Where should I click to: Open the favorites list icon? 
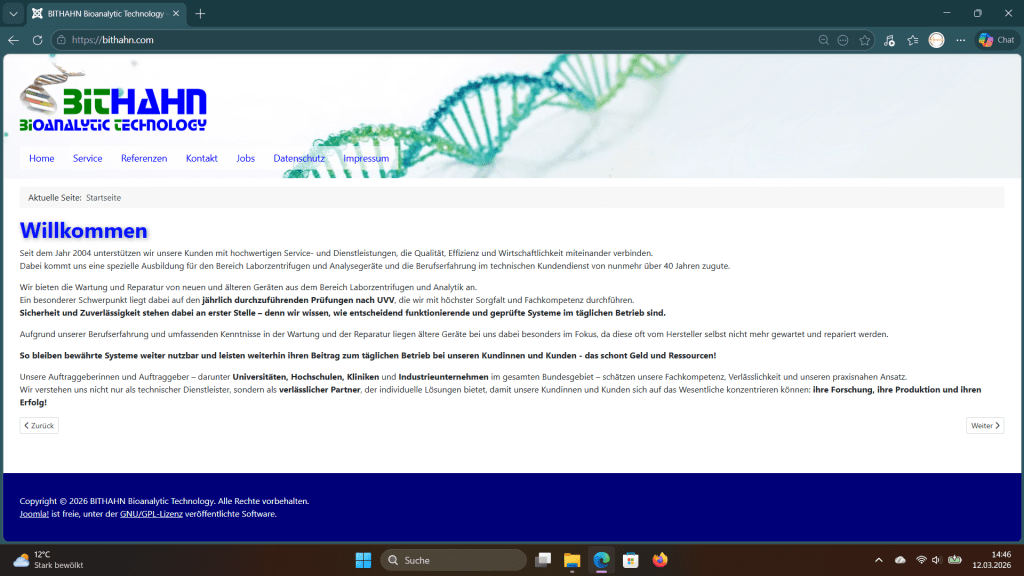pyautogui.click(x=913, y=40)
